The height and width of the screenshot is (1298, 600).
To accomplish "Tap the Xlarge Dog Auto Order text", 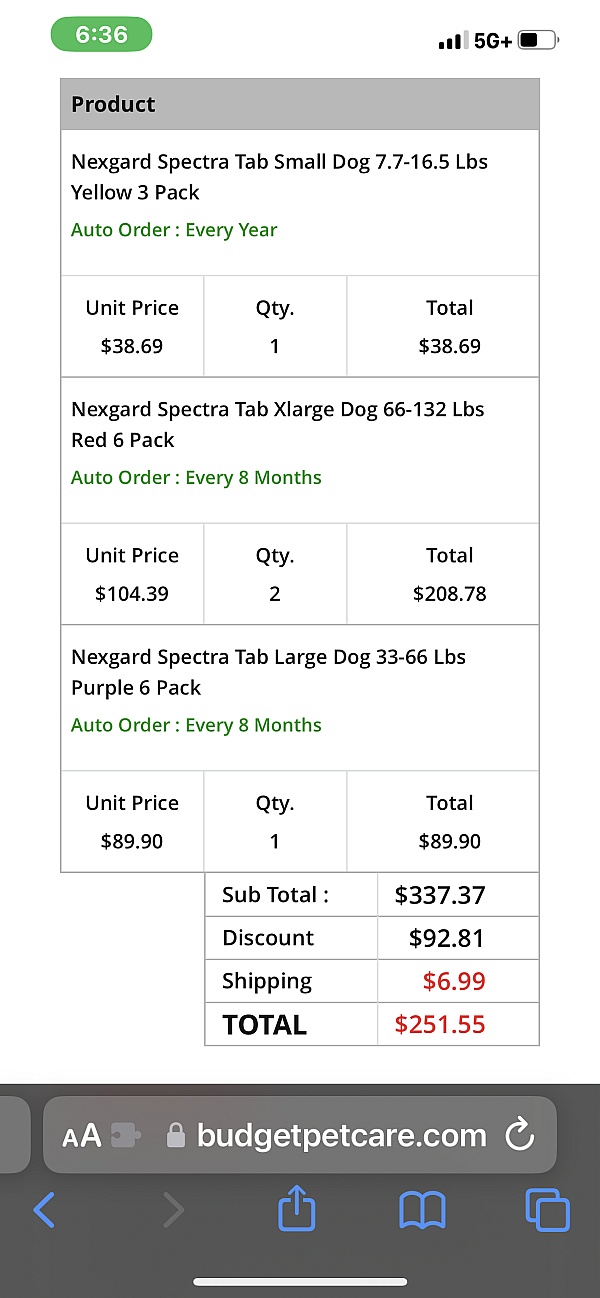I will coord(196,478).
